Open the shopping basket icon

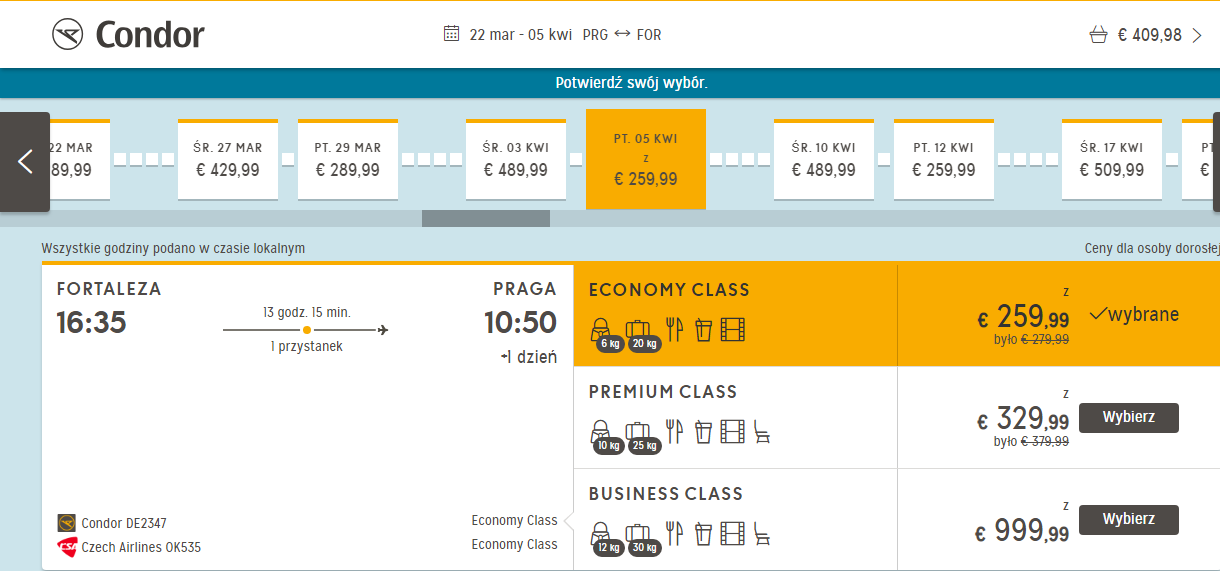click(x=1098, y=35)
